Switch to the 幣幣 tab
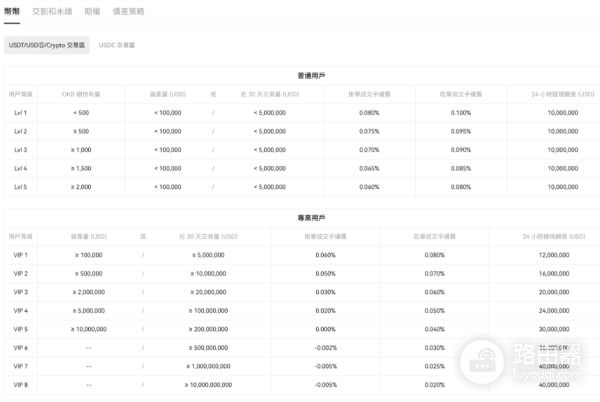Image resolution: width=600 pixels, height=402 pixels. click(12, 11)
